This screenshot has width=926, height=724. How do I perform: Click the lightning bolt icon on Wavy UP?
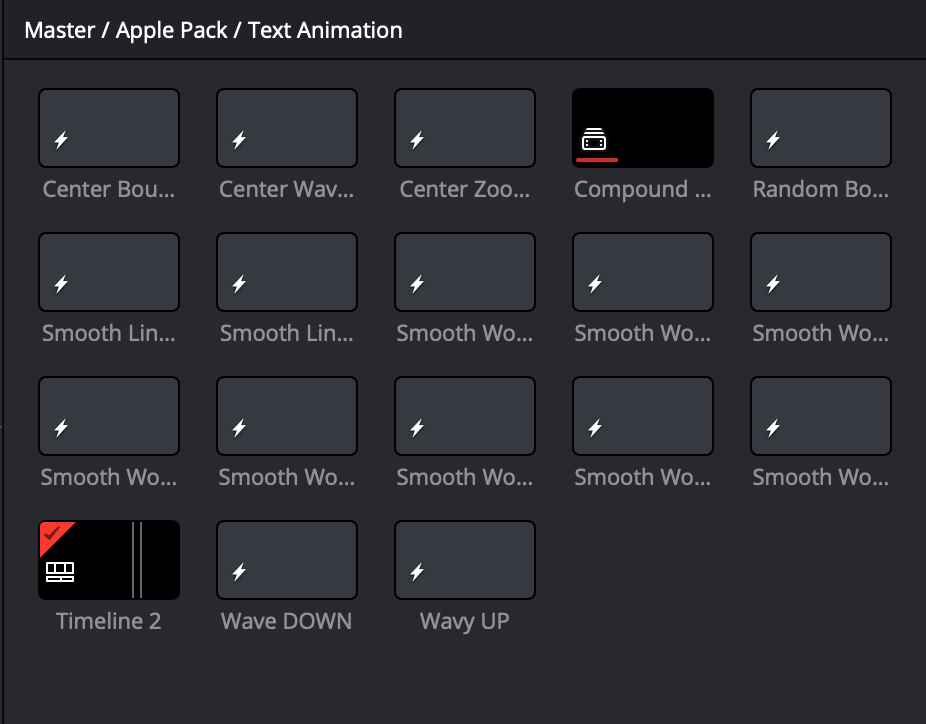[x=417, y=573]
